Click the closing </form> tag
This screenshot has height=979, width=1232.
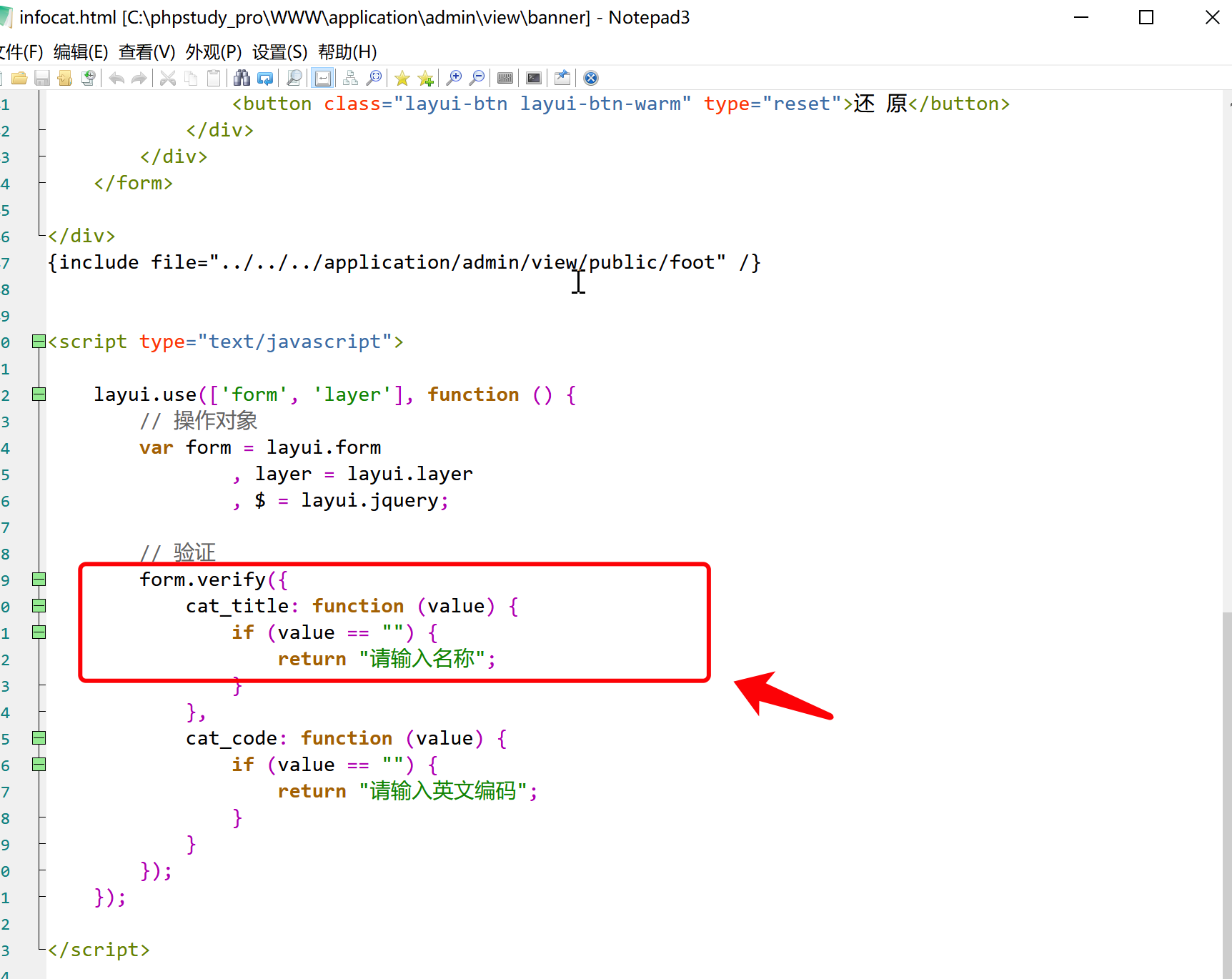click(x=134, y=183)
